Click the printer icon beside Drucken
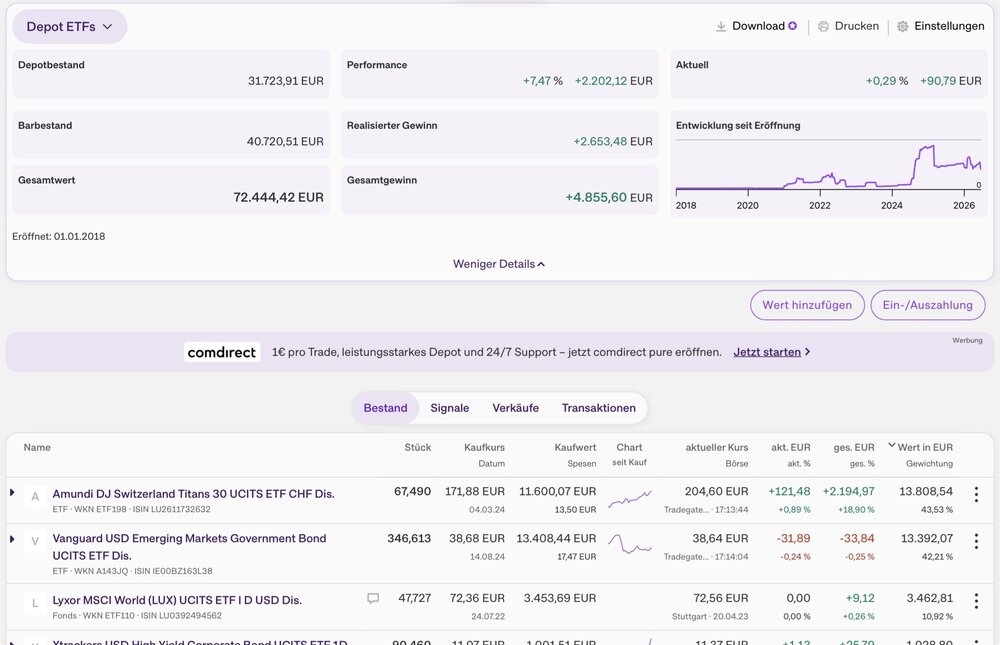The image size is (1000, 645). (823, 26)
